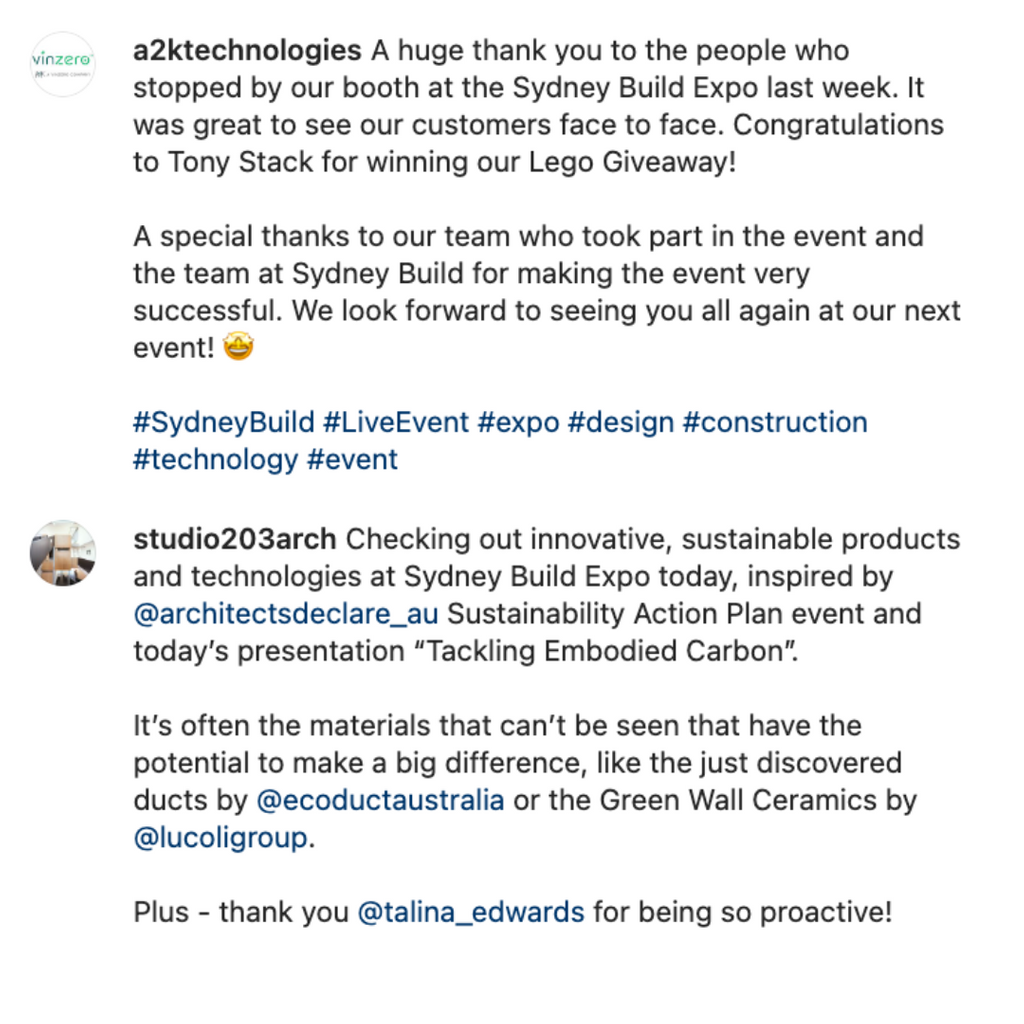Open the #technology hashtag
1024x1024 pixels.
pyautogui.click(x=216, y=460)
